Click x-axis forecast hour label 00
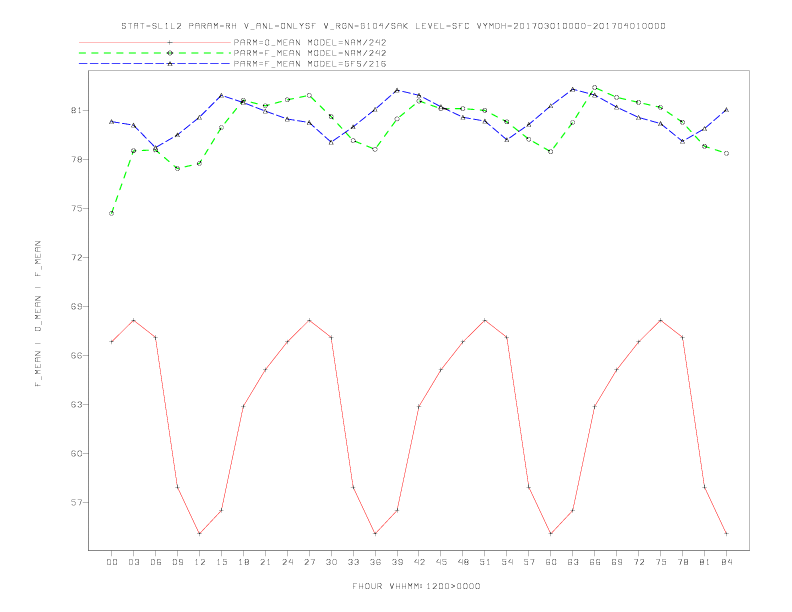This screenshot has width=792, height=612. pyautogui.click(x=112, y=562)
